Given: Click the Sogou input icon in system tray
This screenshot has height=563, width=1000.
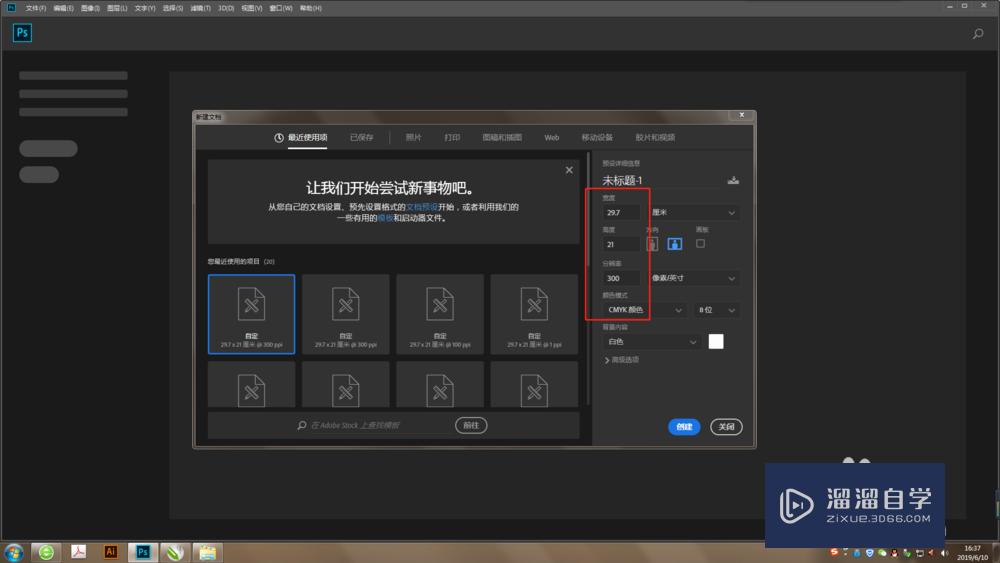Looking at the screenshot, I should pyautogui.click(x=834, y=552).
